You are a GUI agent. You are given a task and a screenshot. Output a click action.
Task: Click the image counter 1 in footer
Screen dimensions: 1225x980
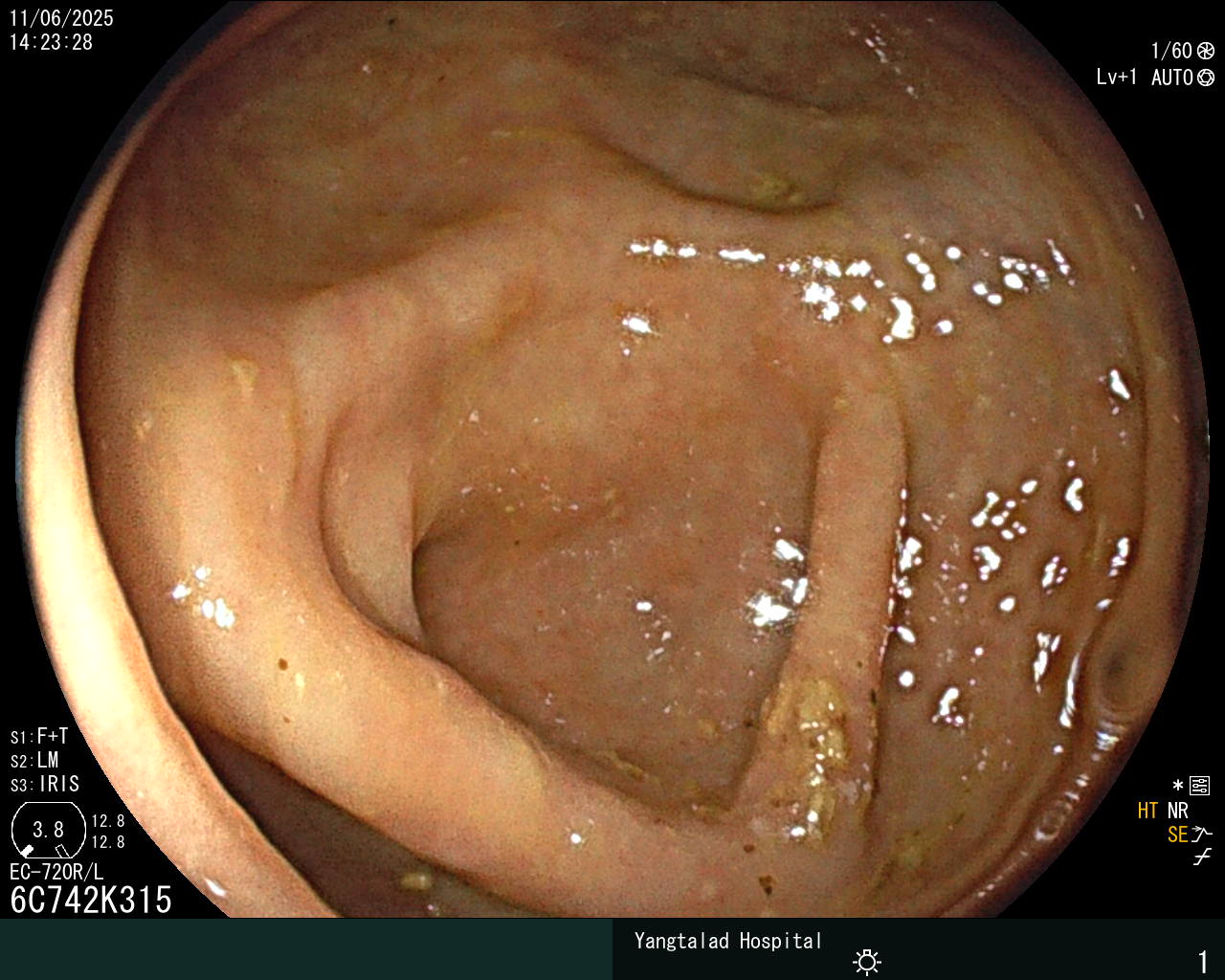coord(1203,962)
